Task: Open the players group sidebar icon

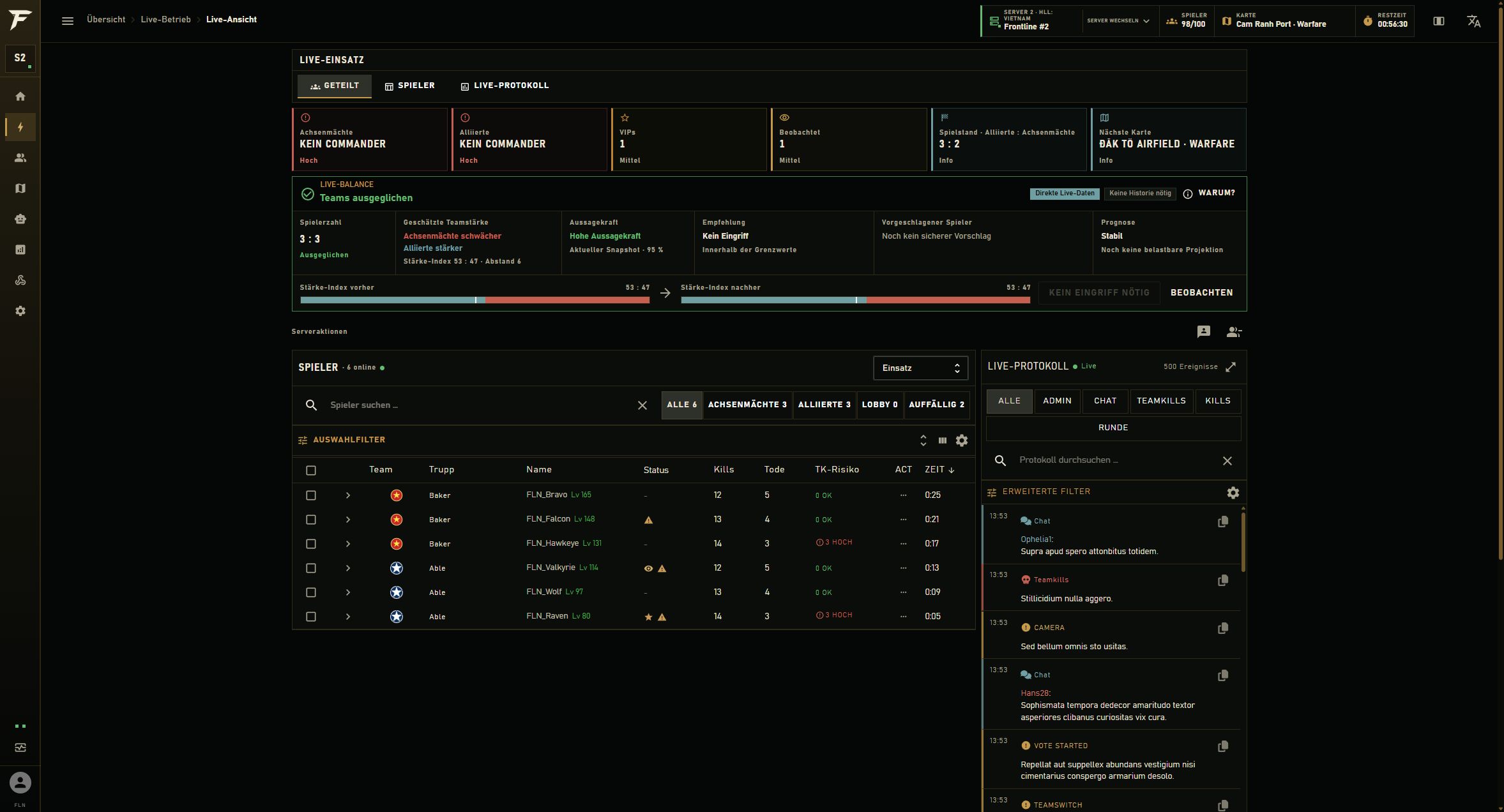Action: [20, 158]
